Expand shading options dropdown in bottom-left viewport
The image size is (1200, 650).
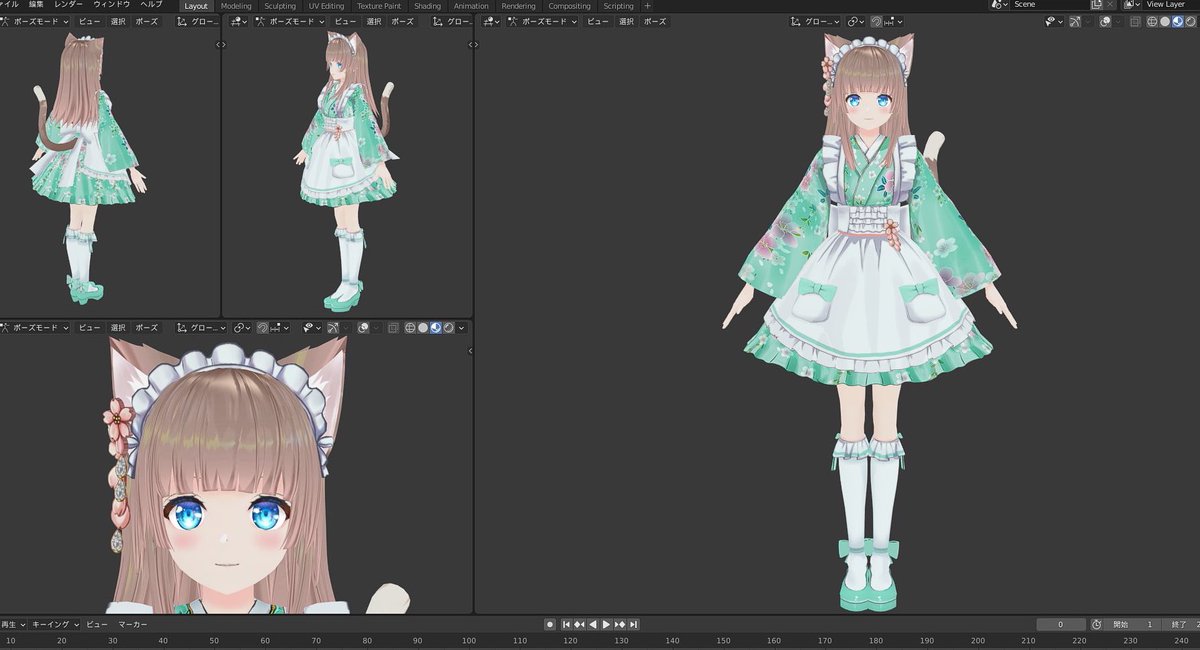pyautogui.click(x=461, y=327)
